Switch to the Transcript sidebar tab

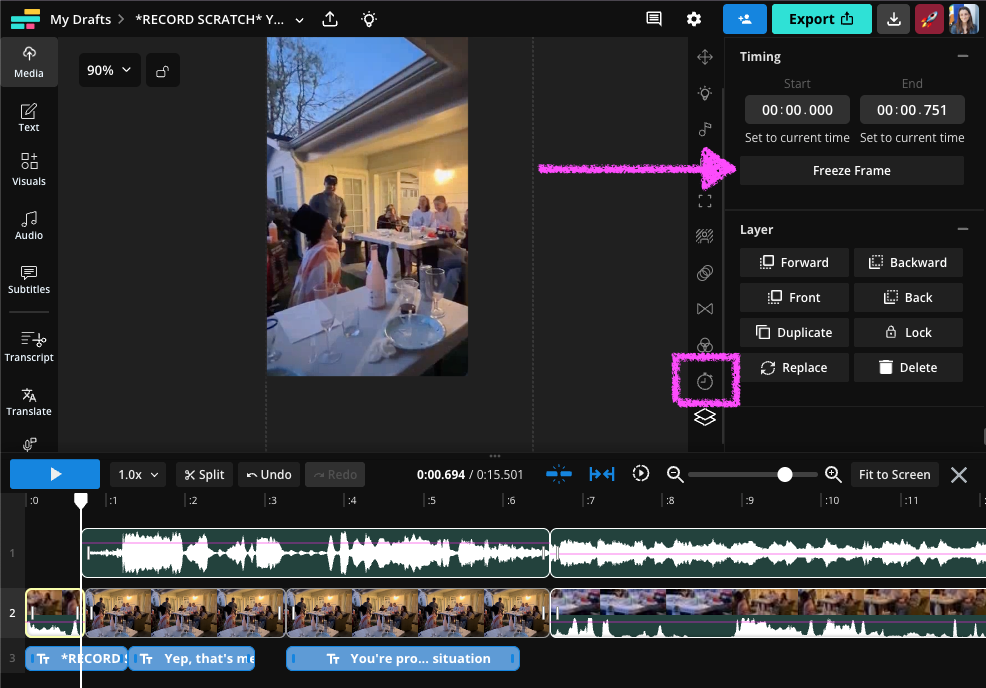coord(29,347)
